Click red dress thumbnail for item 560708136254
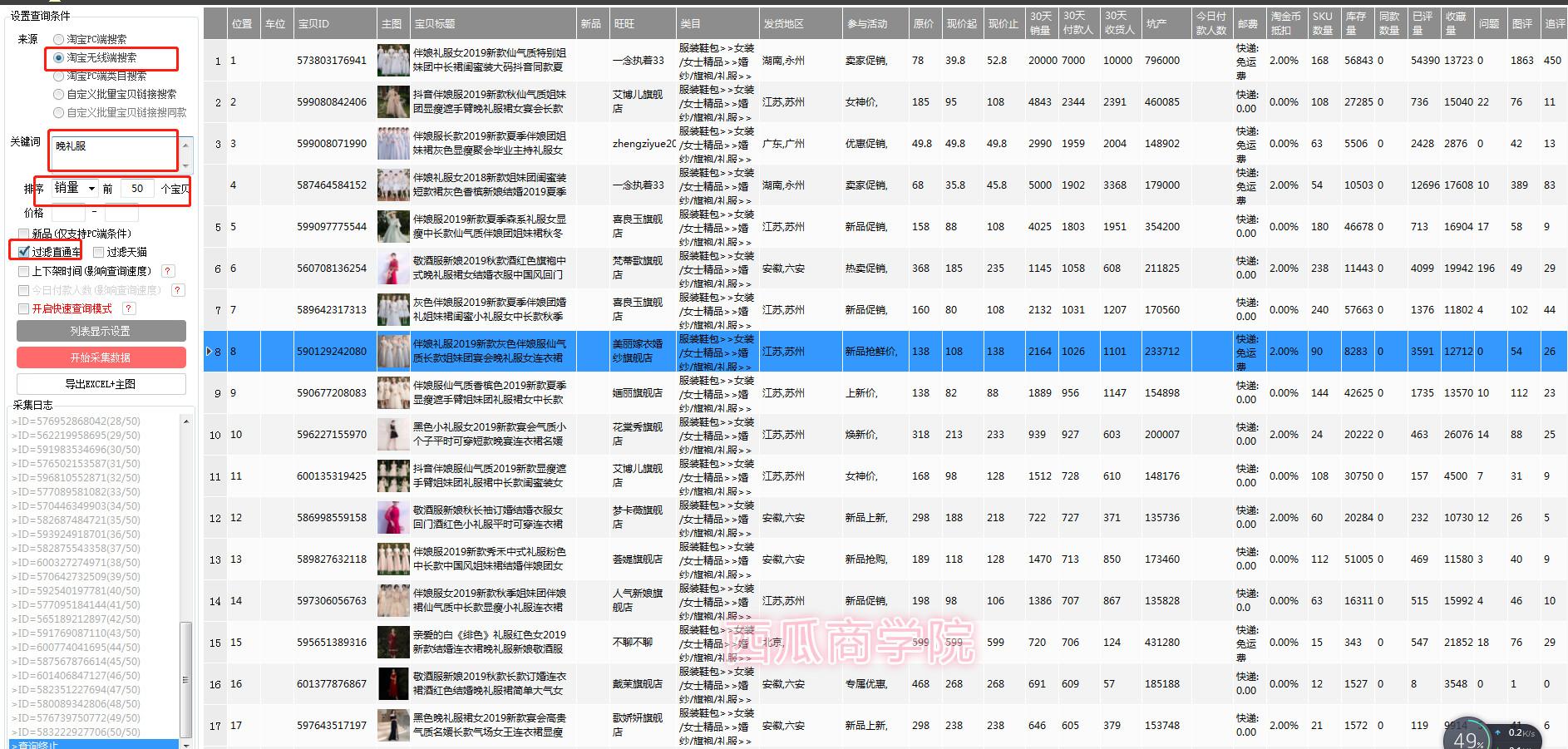Image resolution: width=1568 pixels, height=749 pixels. tap(393, 269)
